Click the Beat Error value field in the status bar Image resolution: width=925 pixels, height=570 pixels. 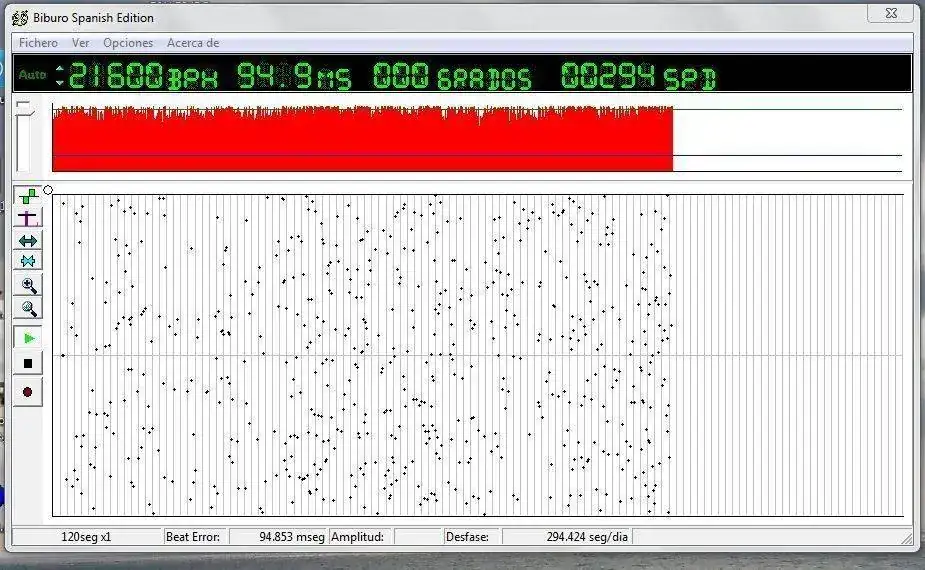coord(277,537)
